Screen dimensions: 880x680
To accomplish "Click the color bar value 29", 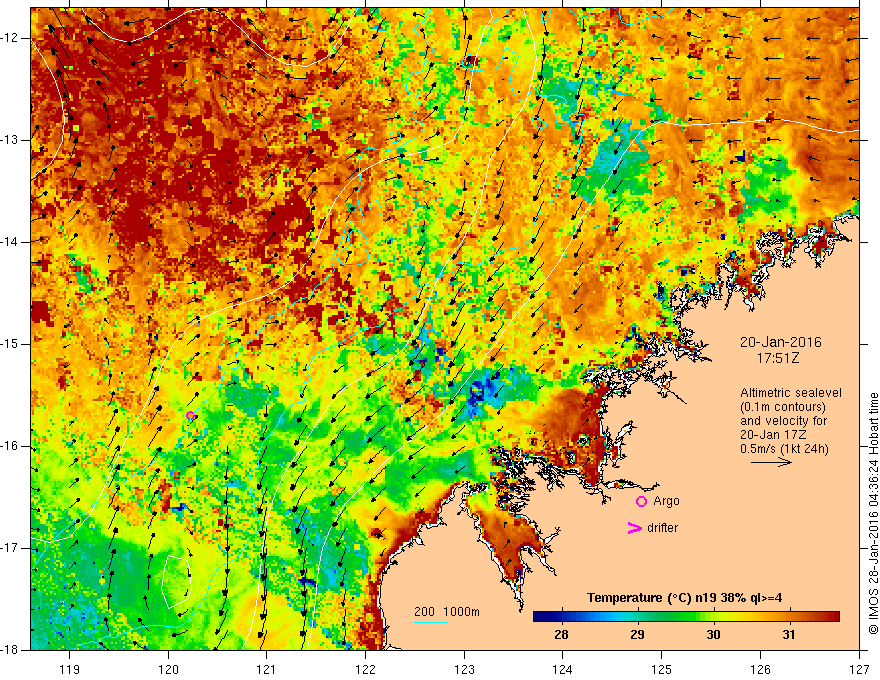I will 637,635.
